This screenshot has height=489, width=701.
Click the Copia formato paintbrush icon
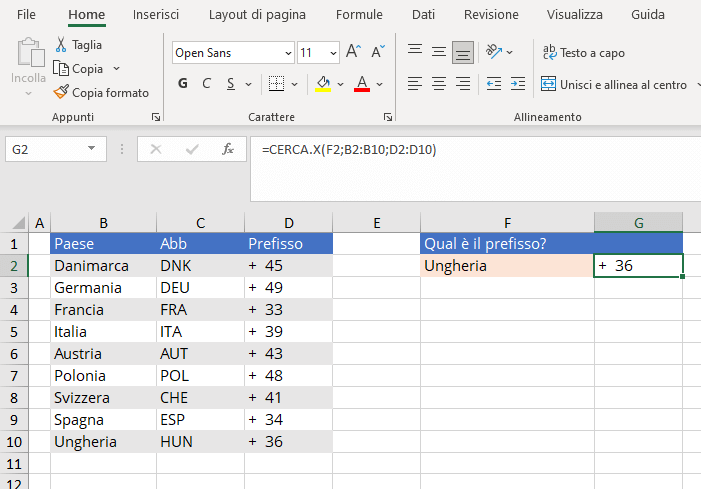(61, 92)
